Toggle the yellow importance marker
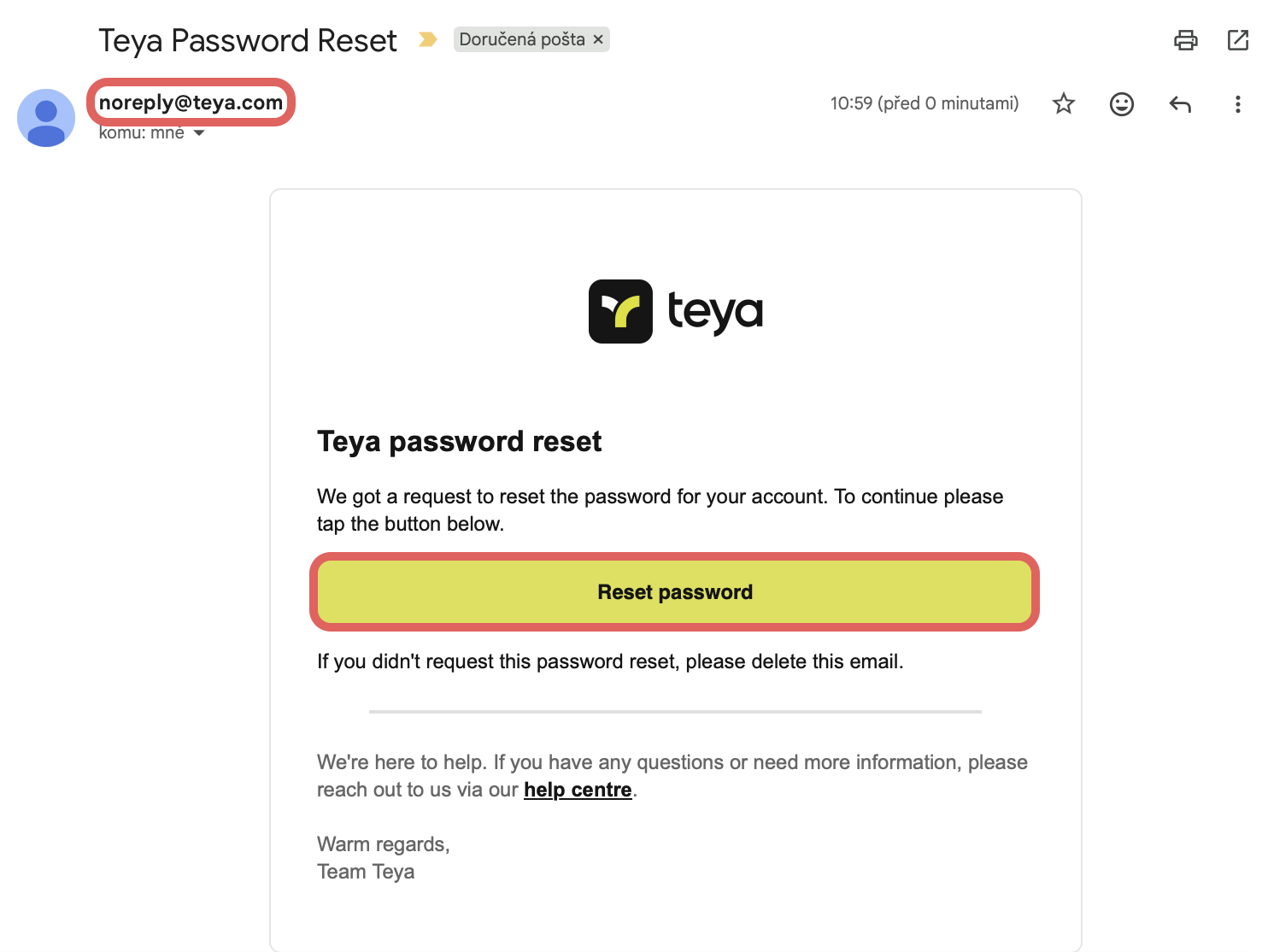1268x952 pixels. [427, 39]
